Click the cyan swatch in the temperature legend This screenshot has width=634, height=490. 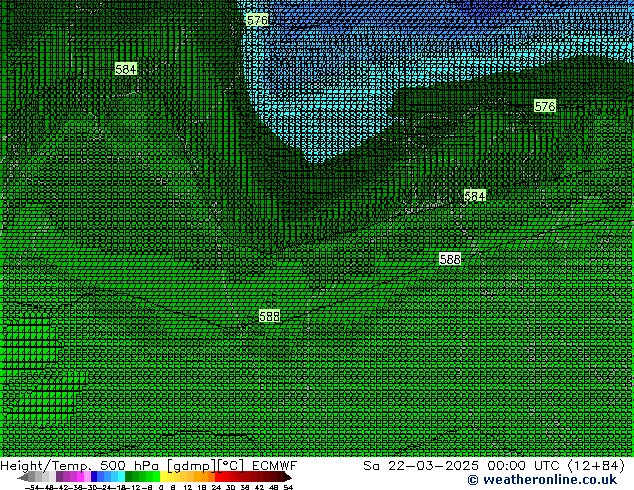pos(121,476)
